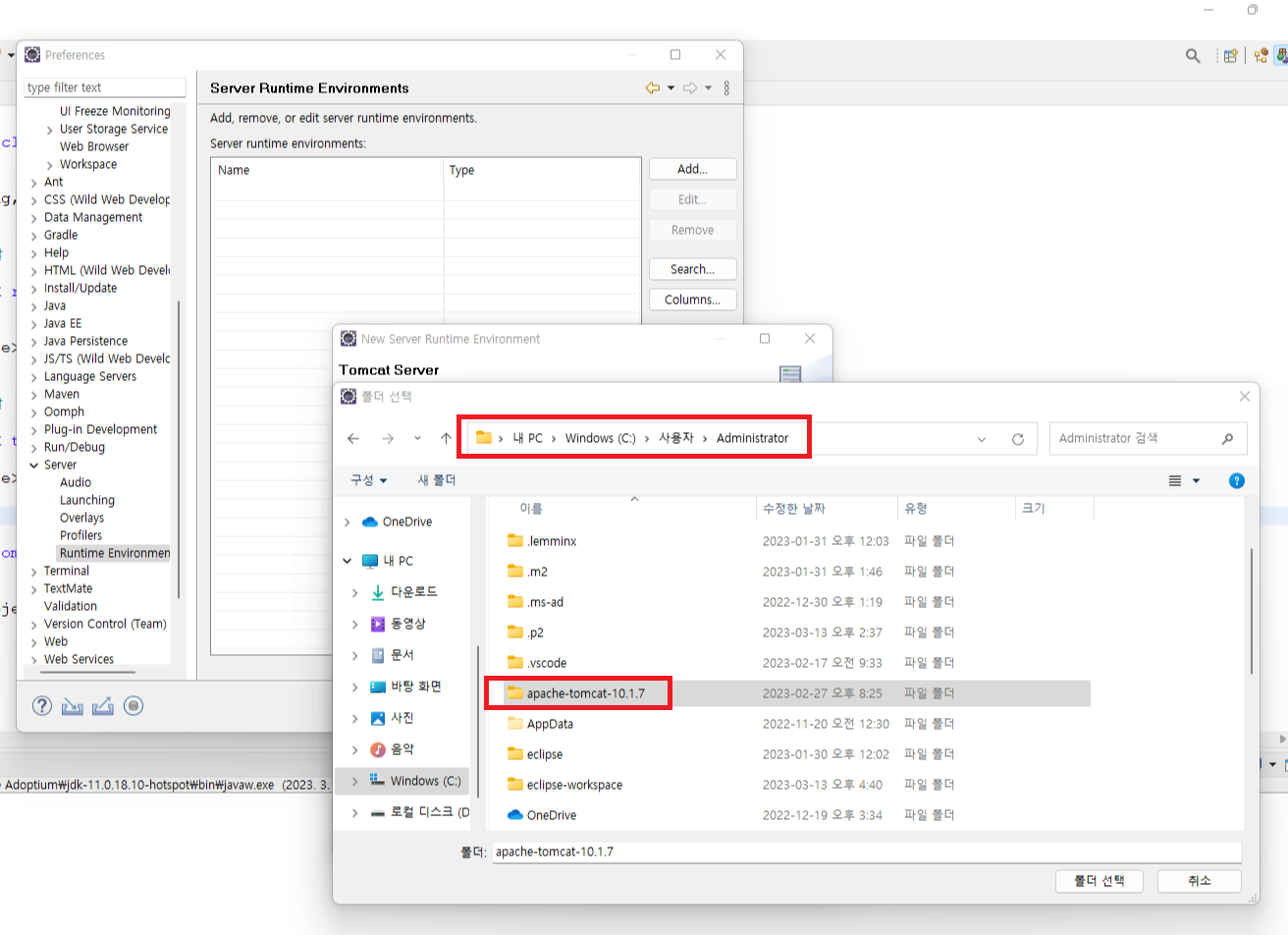The width and height of the screenshot is (1288, 935).
Task: Select 음악 in the navigation pane
Action: (402, 749)
